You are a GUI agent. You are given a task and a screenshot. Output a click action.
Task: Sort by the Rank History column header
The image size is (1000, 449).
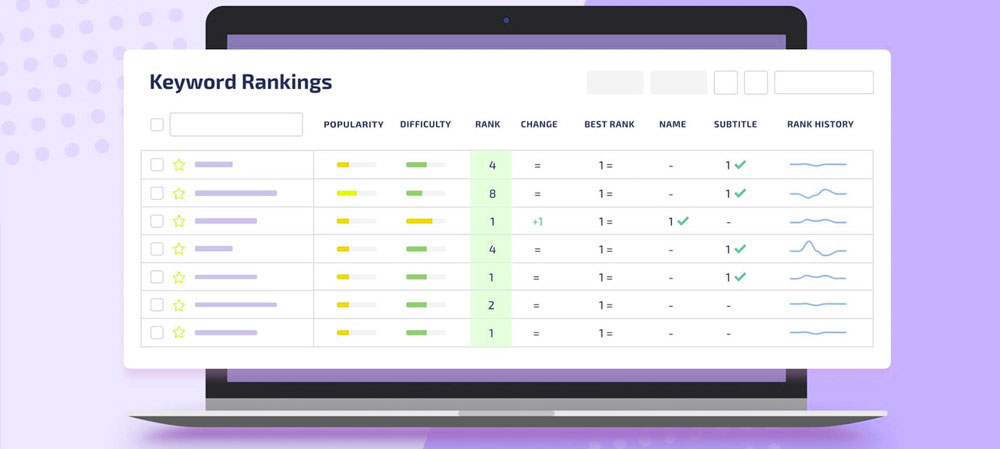point(820,124)
